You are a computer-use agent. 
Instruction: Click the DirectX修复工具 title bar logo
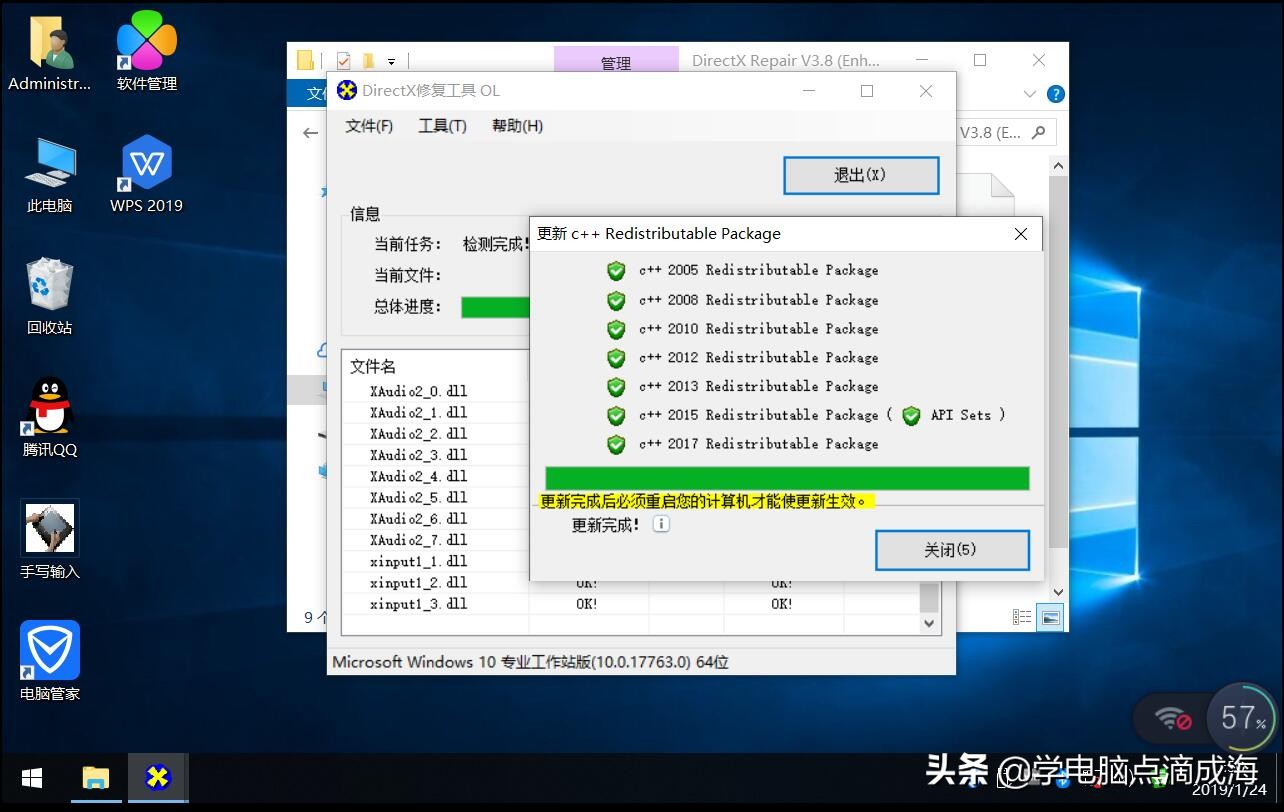(x=347, y=90)
